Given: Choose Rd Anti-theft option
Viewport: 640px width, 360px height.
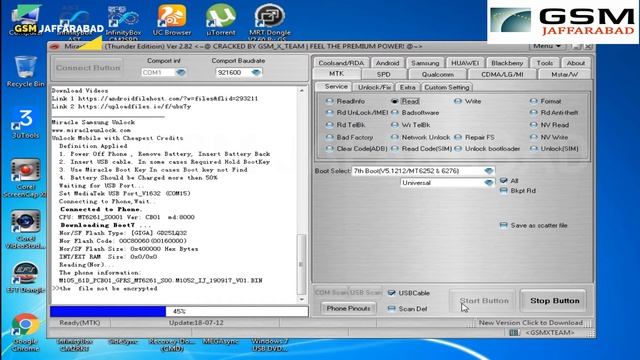Looking at the screenshot, I should pyautogui.click(x=554, y=113).
